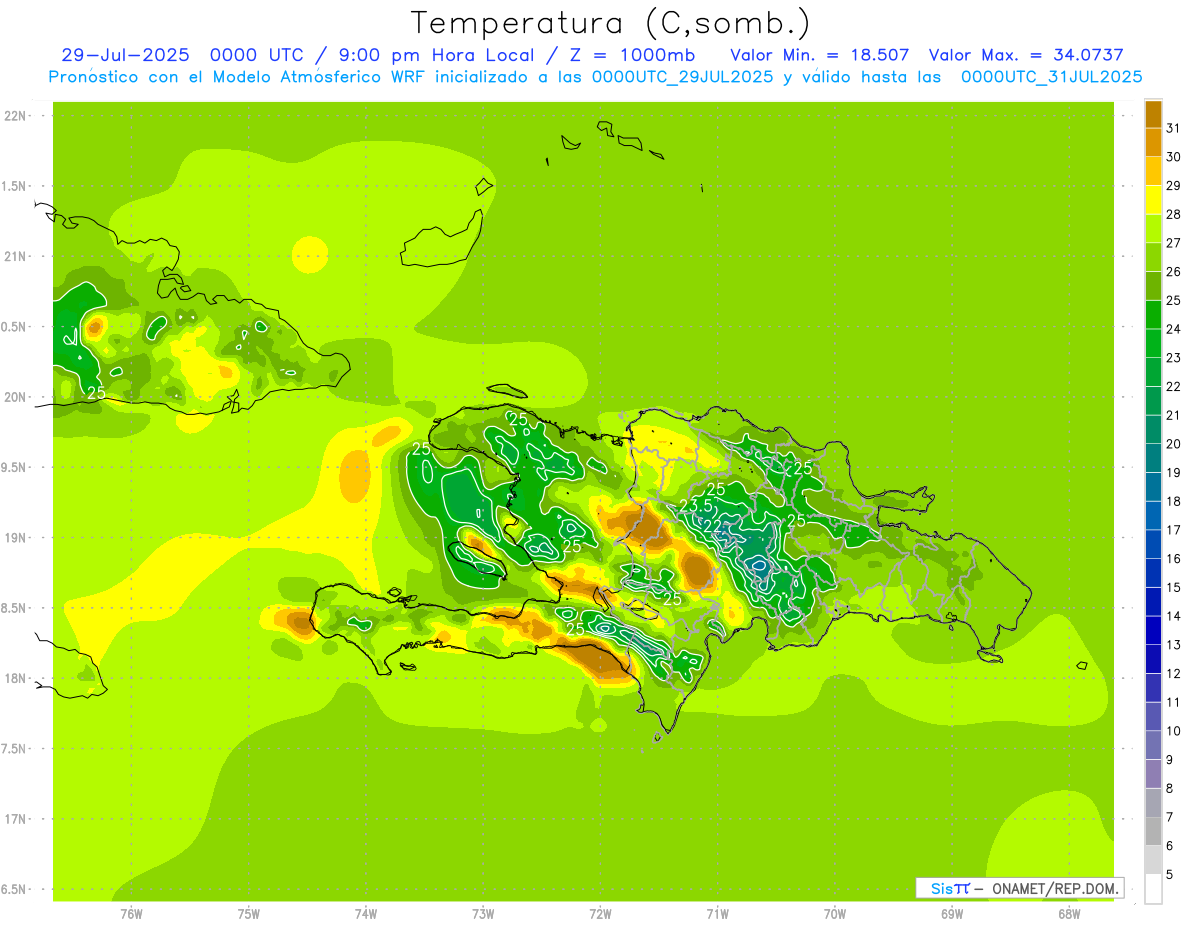Click the colorbar label "28"

(1173, 214)
